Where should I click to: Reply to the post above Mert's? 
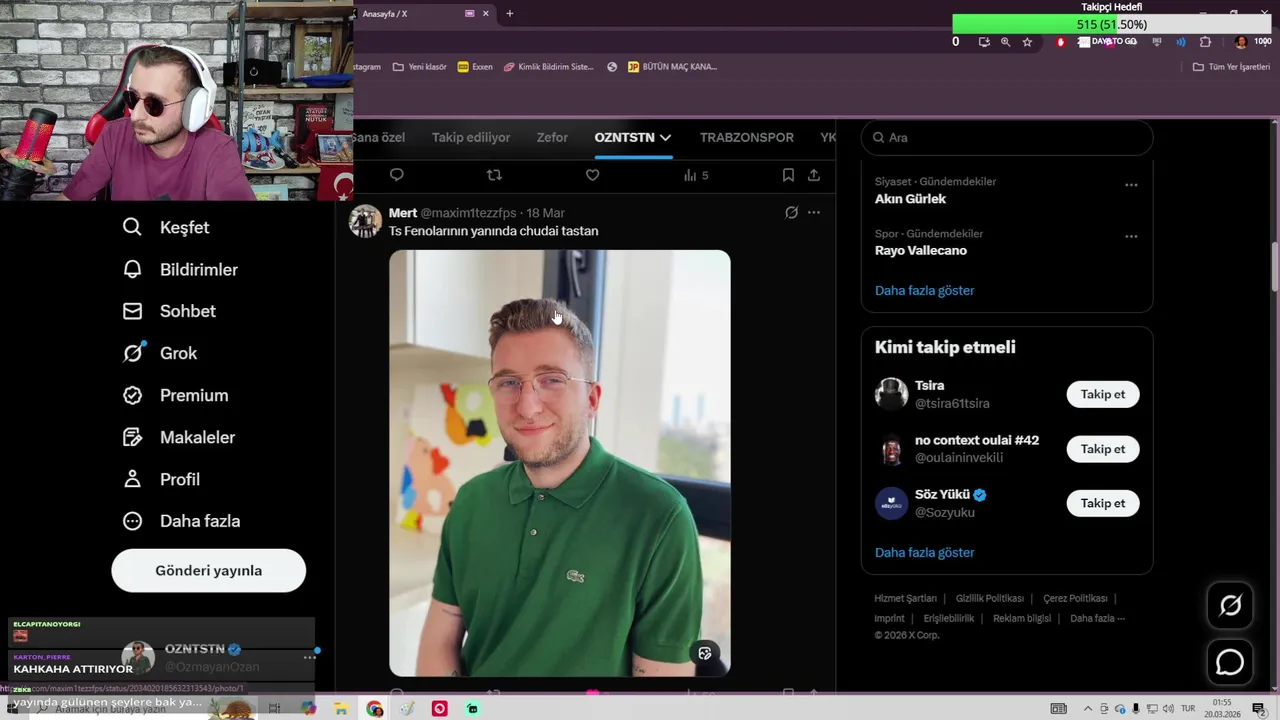(396, 175)
